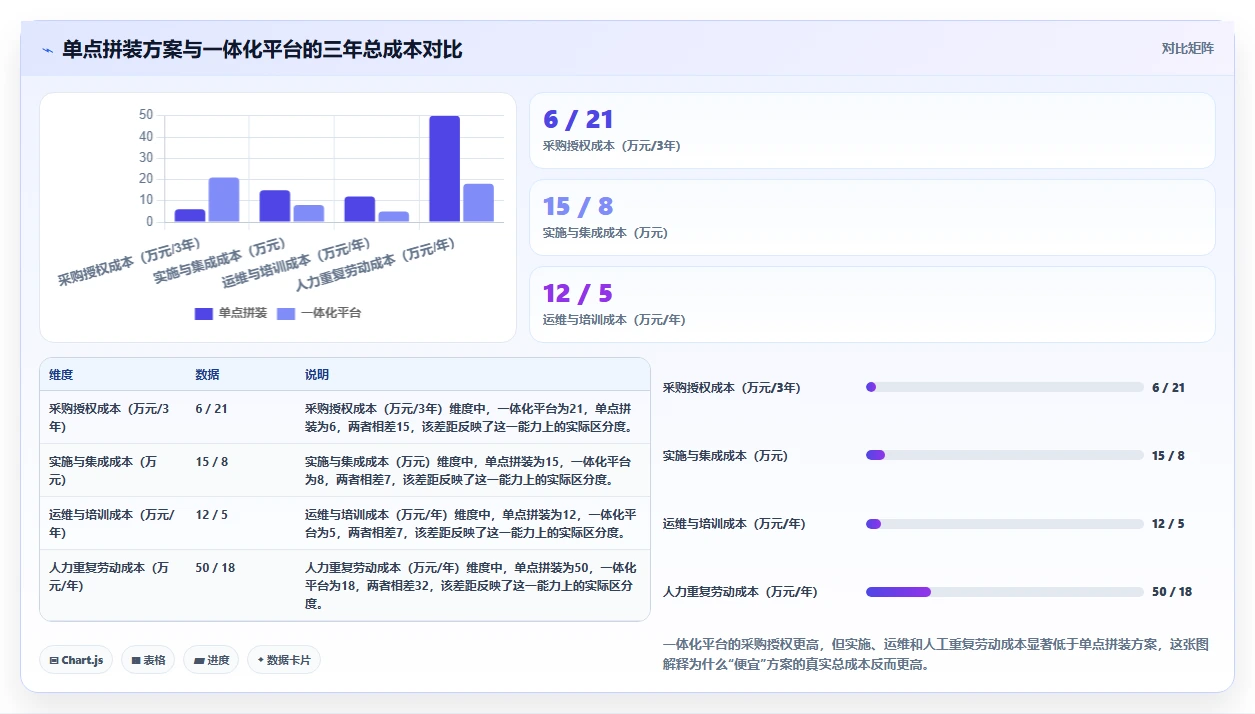Click the 6 / 21 value beside progress bar
The height and width of the screenshot is (714, 1255).
point(1168,387)
